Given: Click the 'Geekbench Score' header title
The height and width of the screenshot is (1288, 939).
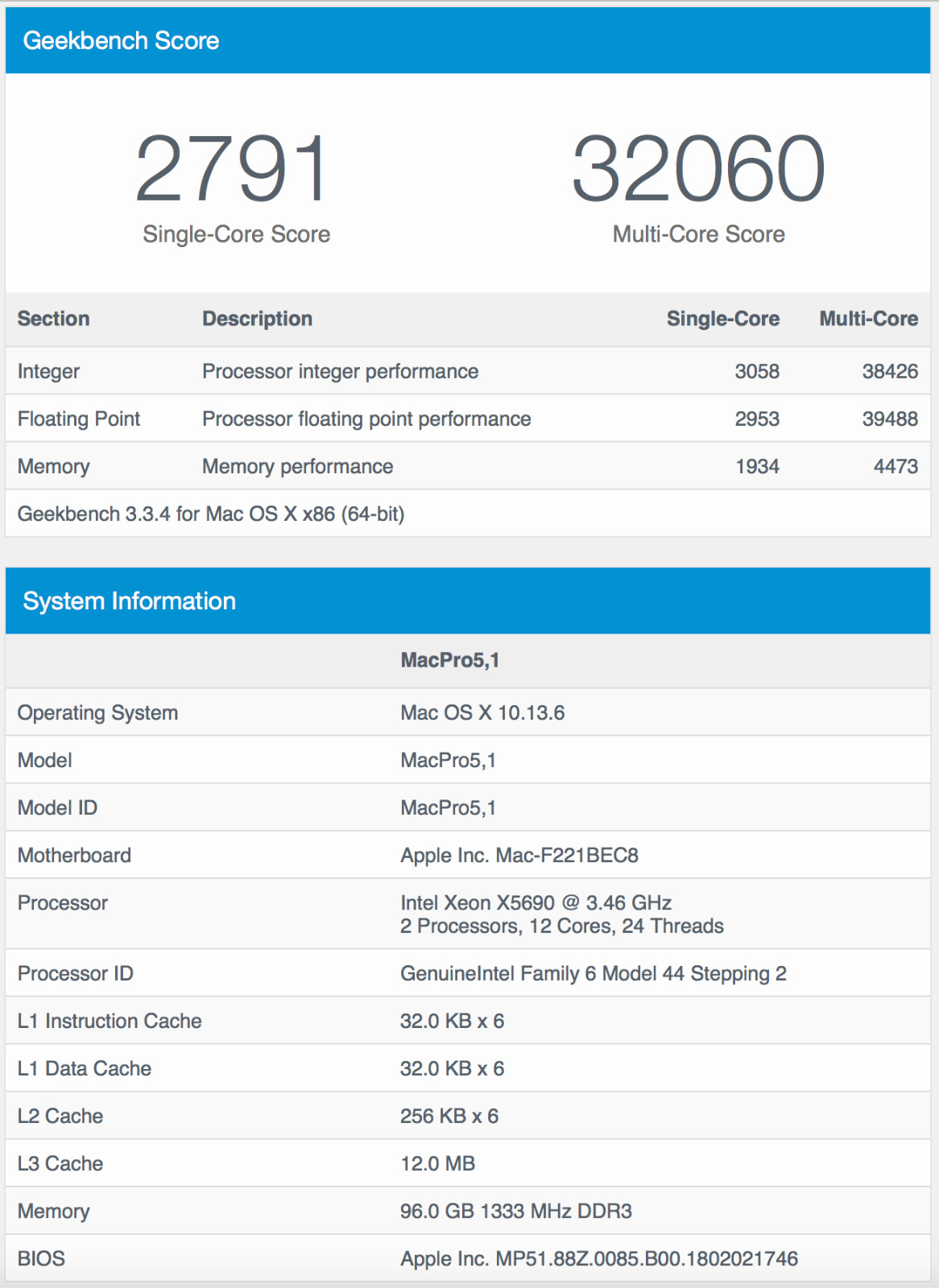Looking at the screenshot, I should [x=121, y=40].
